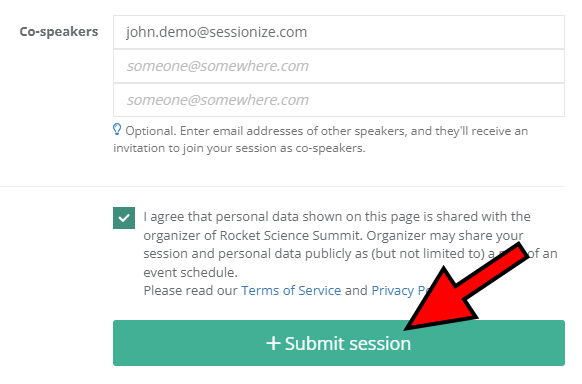Viewport: 582px width, 384px height.
Task: Click the lightbulb hint icon
Action: coord(117,129)
